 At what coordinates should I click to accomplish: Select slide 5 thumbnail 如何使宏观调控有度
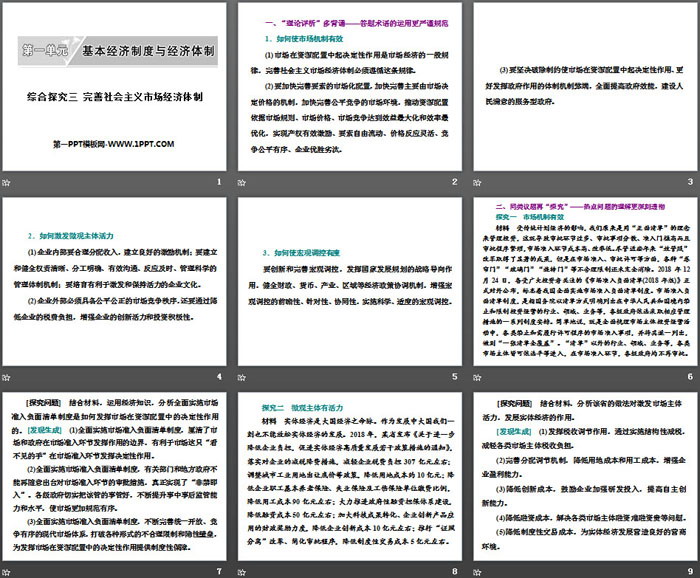(350, 282)
